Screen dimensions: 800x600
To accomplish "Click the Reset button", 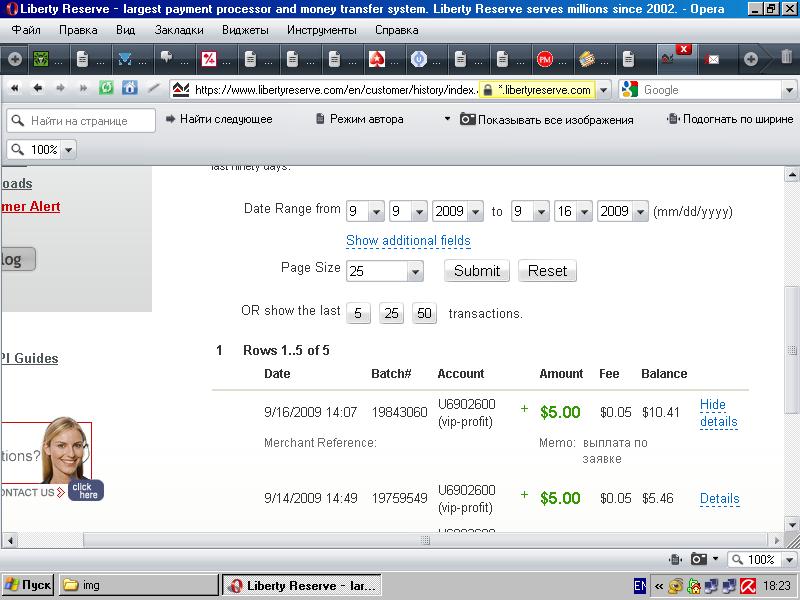I will tap(547, 270).
